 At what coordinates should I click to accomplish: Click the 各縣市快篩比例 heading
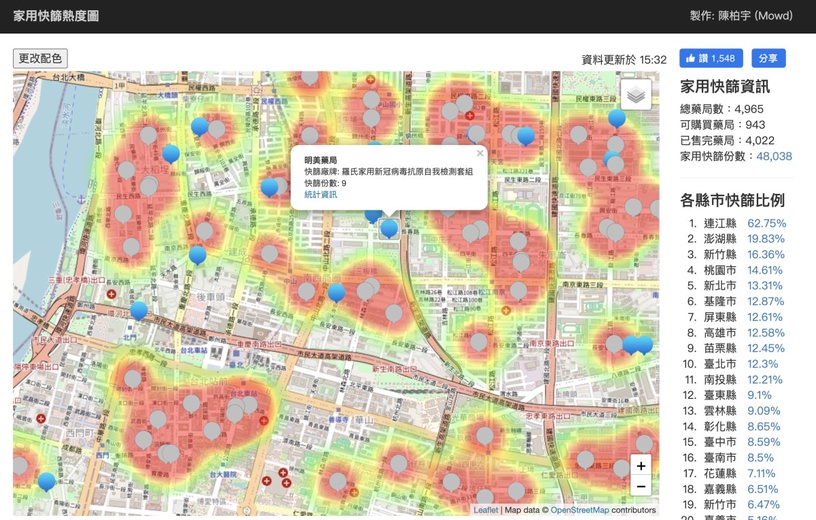(732, 200)
